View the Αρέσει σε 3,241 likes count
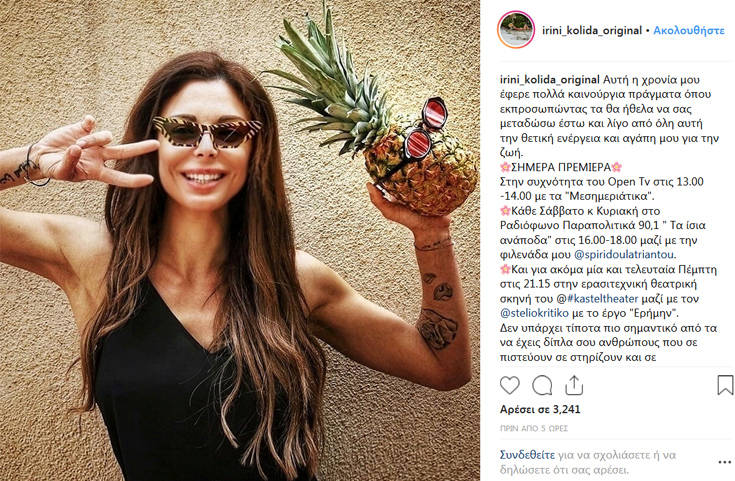The height and width of the screenshot is (481, 735). click(x=540, y=409)
